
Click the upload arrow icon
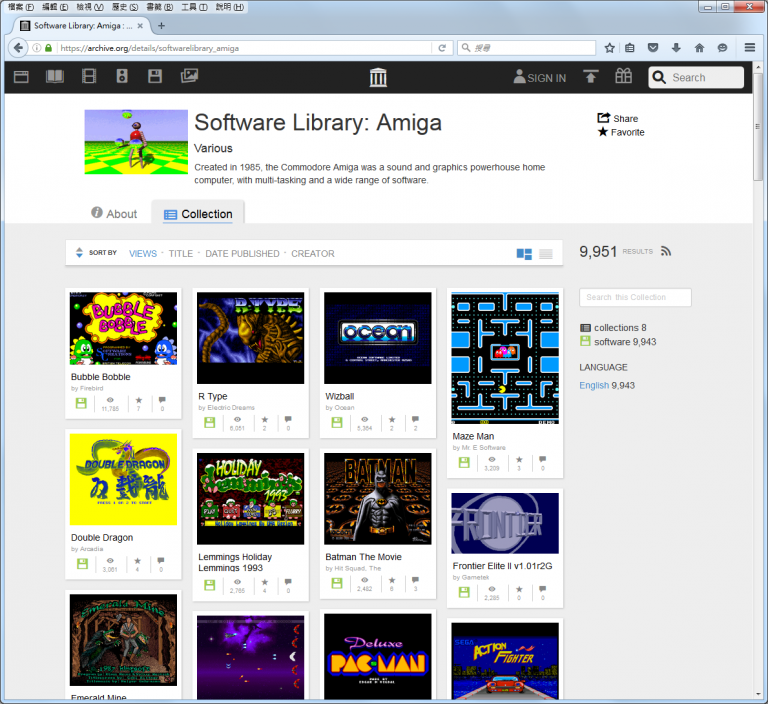coord(591,76)
